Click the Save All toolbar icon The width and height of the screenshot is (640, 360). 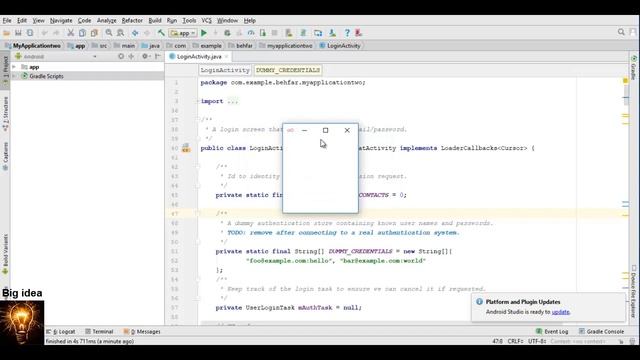tap(18, 33)
